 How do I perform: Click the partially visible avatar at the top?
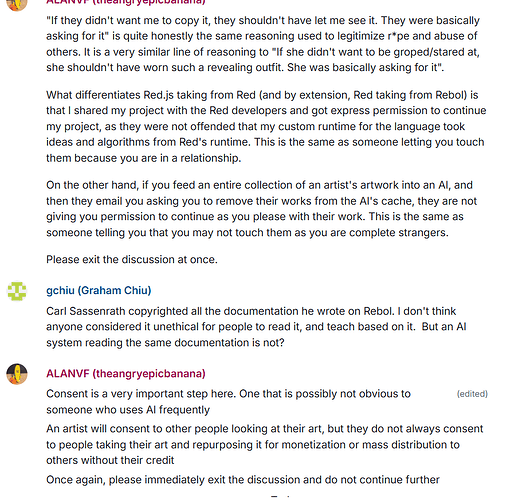coord(17,5)
